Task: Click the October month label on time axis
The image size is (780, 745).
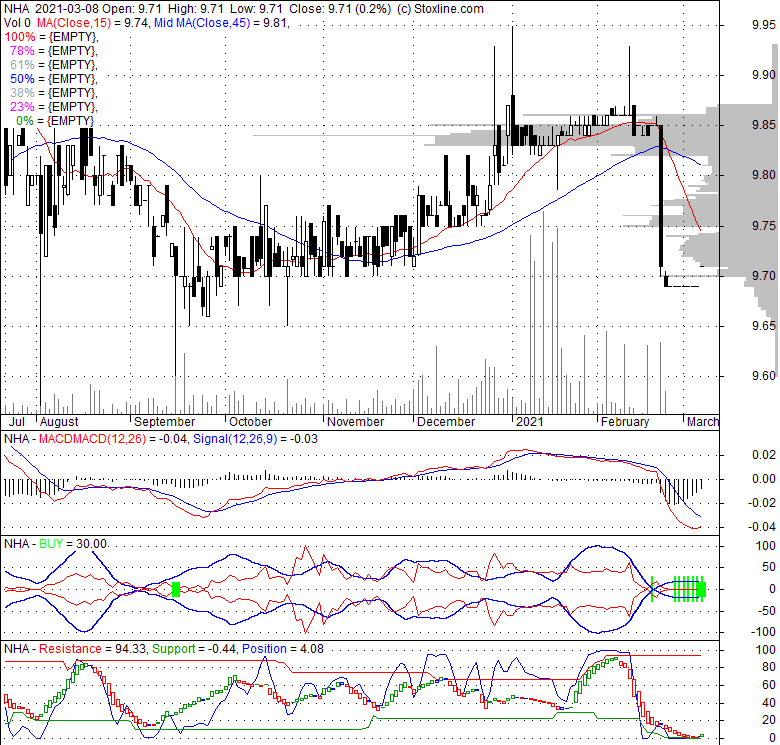Action: 251,422
